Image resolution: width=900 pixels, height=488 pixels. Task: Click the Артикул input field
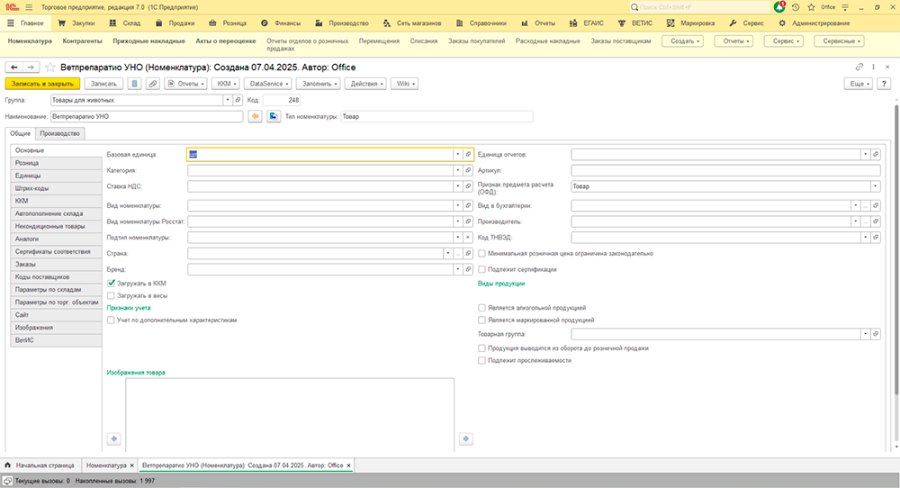point(726,171)
